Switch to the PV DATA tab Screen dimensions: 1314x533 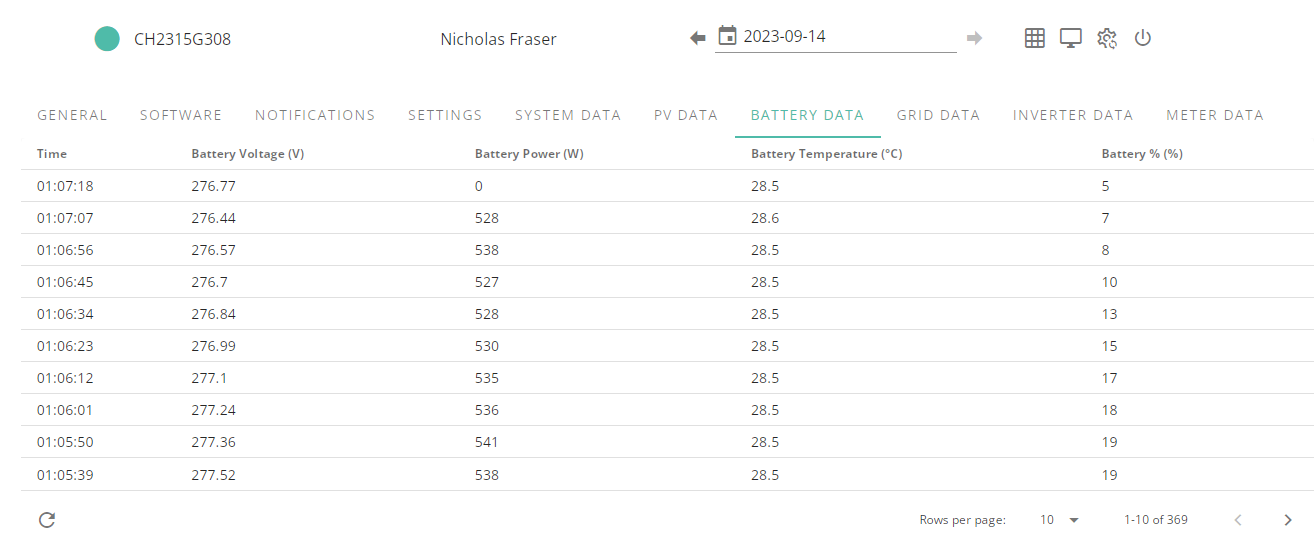pos(686,115)
